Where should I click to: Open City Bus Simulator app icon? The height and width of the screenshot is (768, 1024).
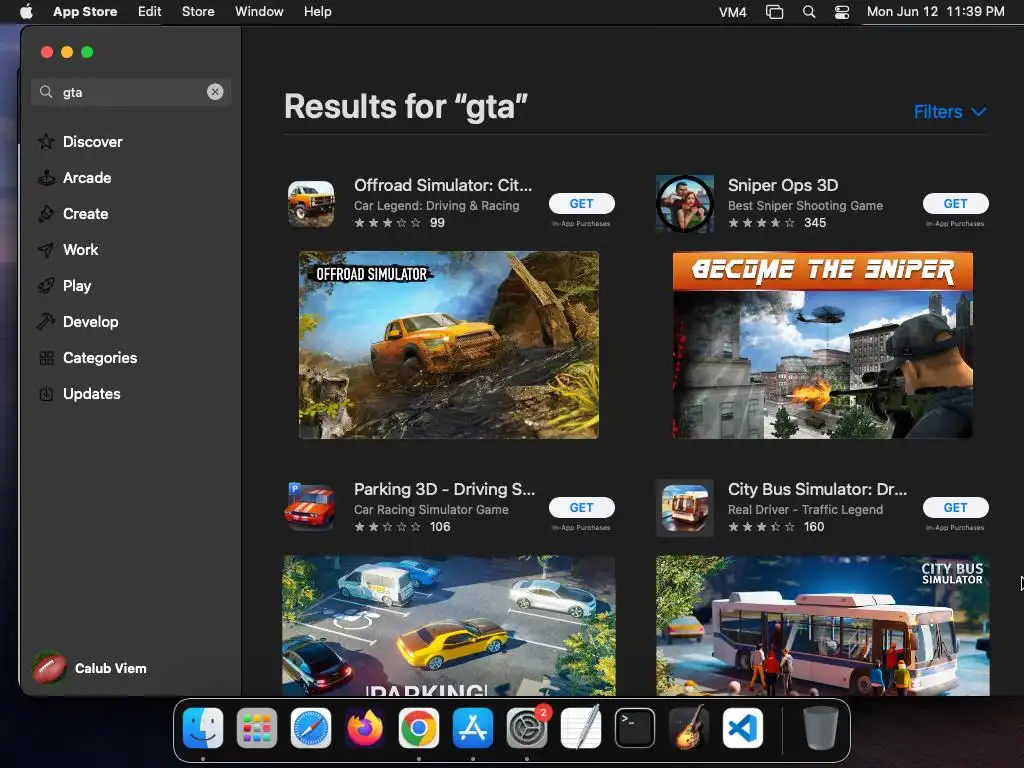click(684, 507)
